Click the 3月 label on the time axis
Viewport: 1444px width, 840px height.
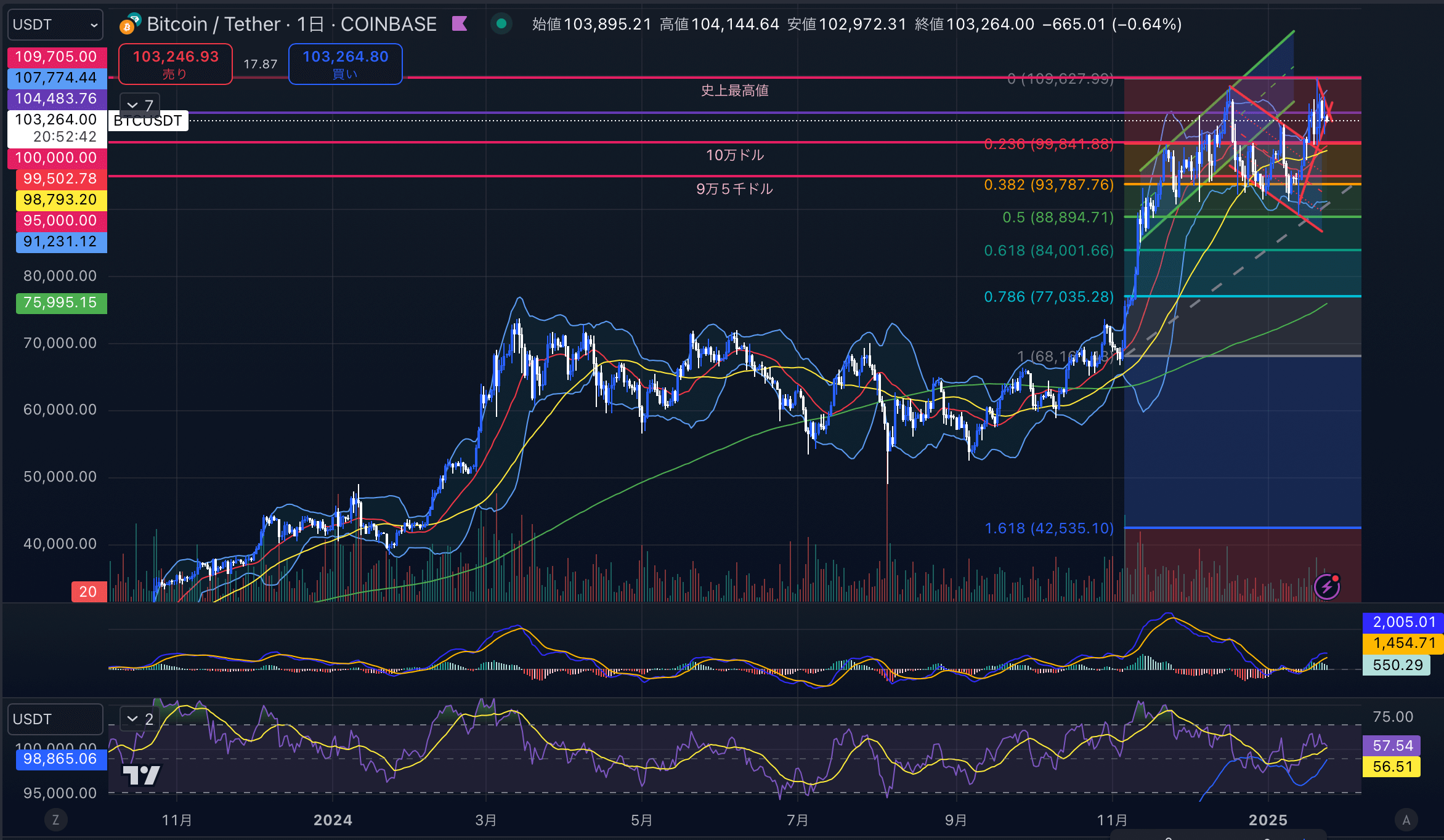tap(486, 820)
